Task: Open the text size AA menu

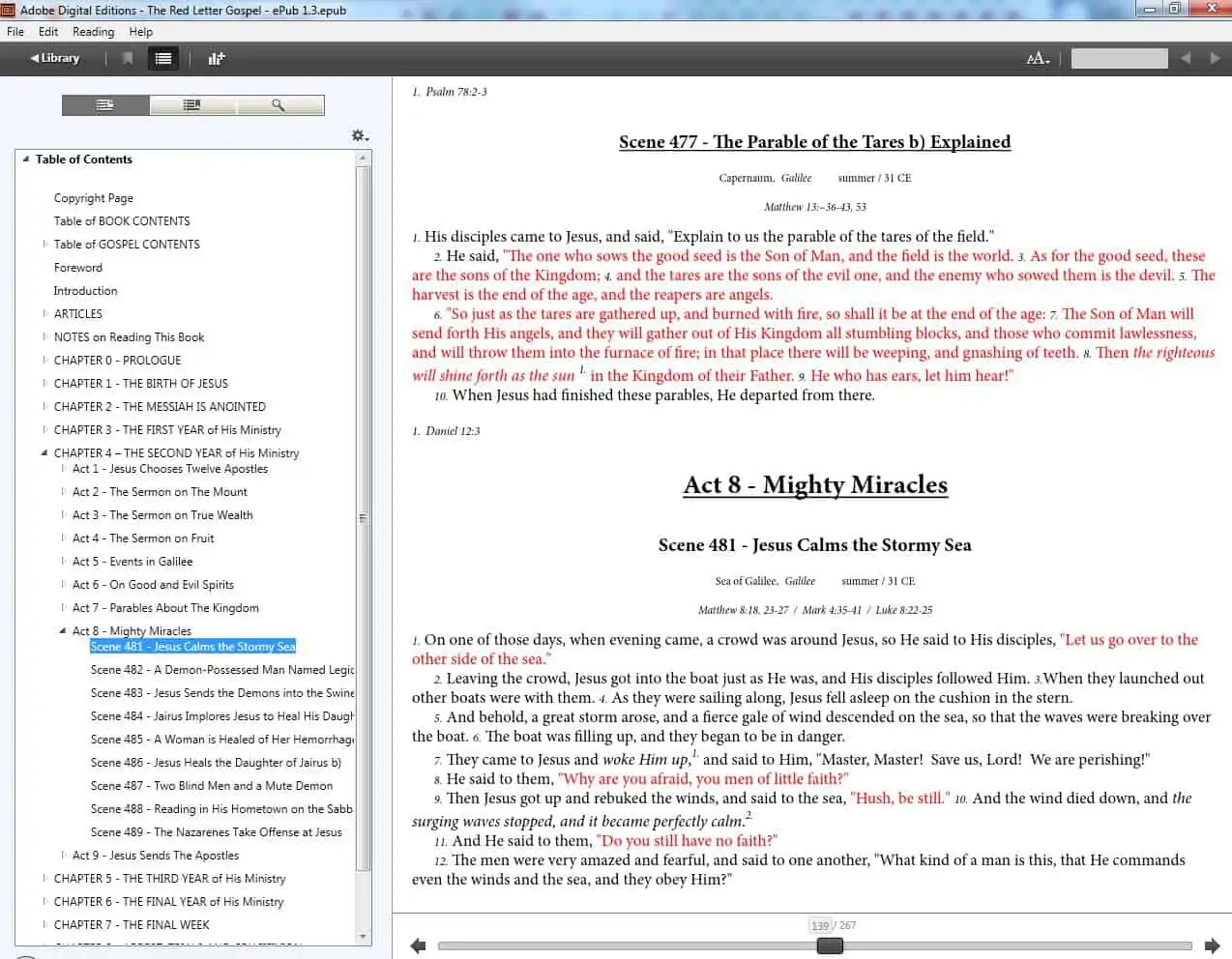Action: 1038,59
